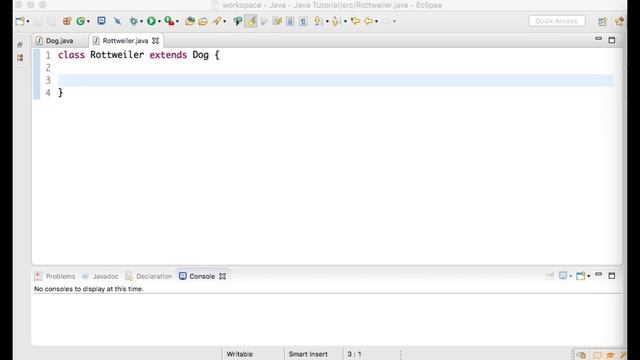Click the Display Selected Console icon

[x=563, y=276]
